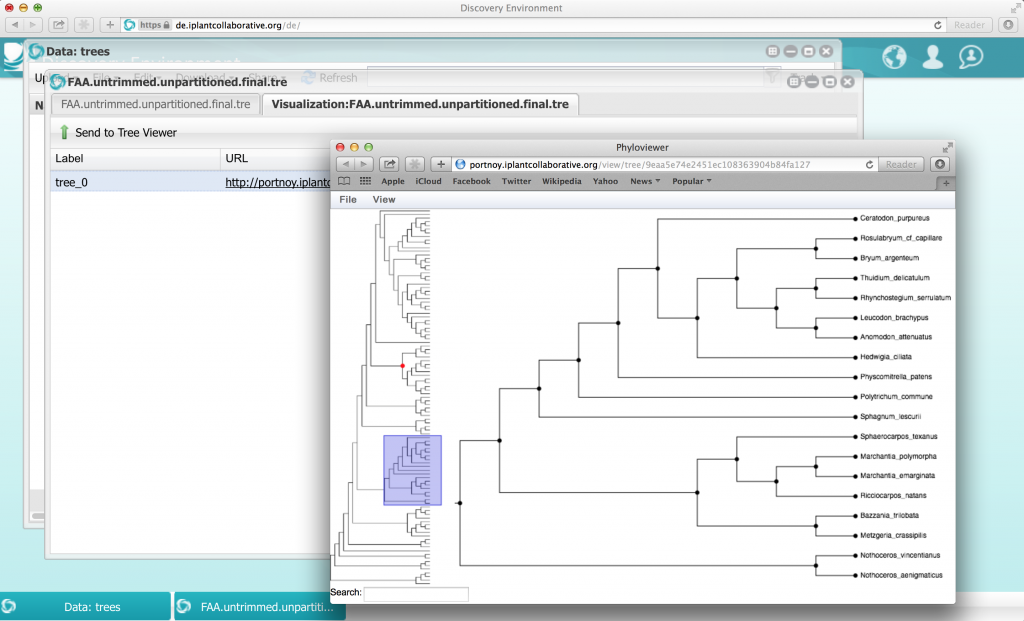Click the blue viewport box in tree overview
The width and height of the screenshot is (1024, 621).
click(x=412, y=470)
